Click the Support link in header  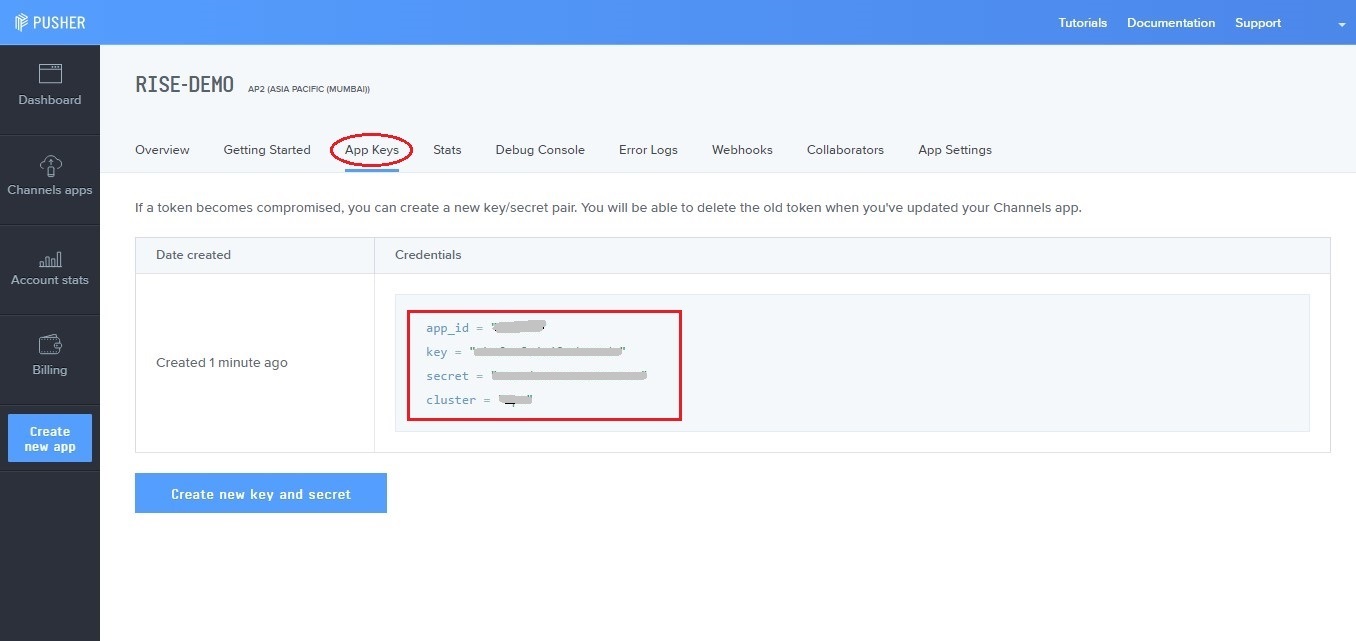click(1258, 23)
